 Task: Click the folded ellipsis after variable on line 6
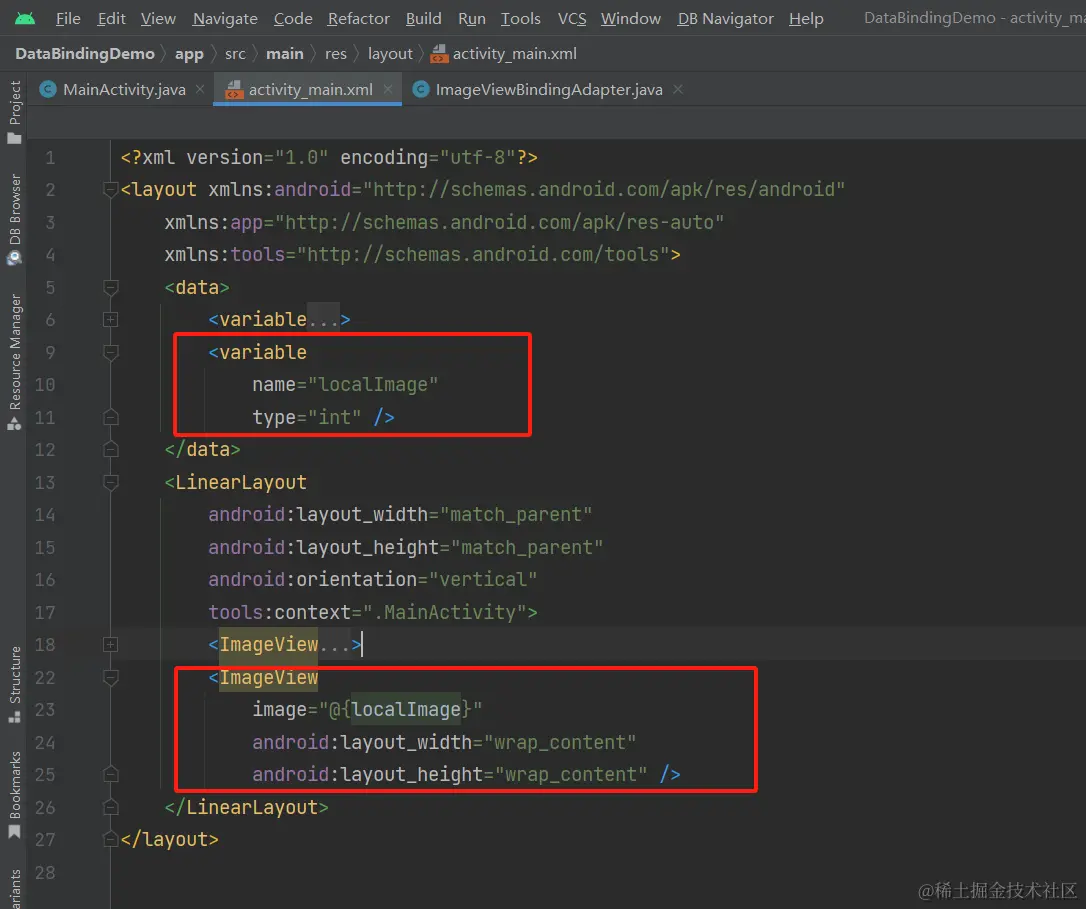click(323, 319)
